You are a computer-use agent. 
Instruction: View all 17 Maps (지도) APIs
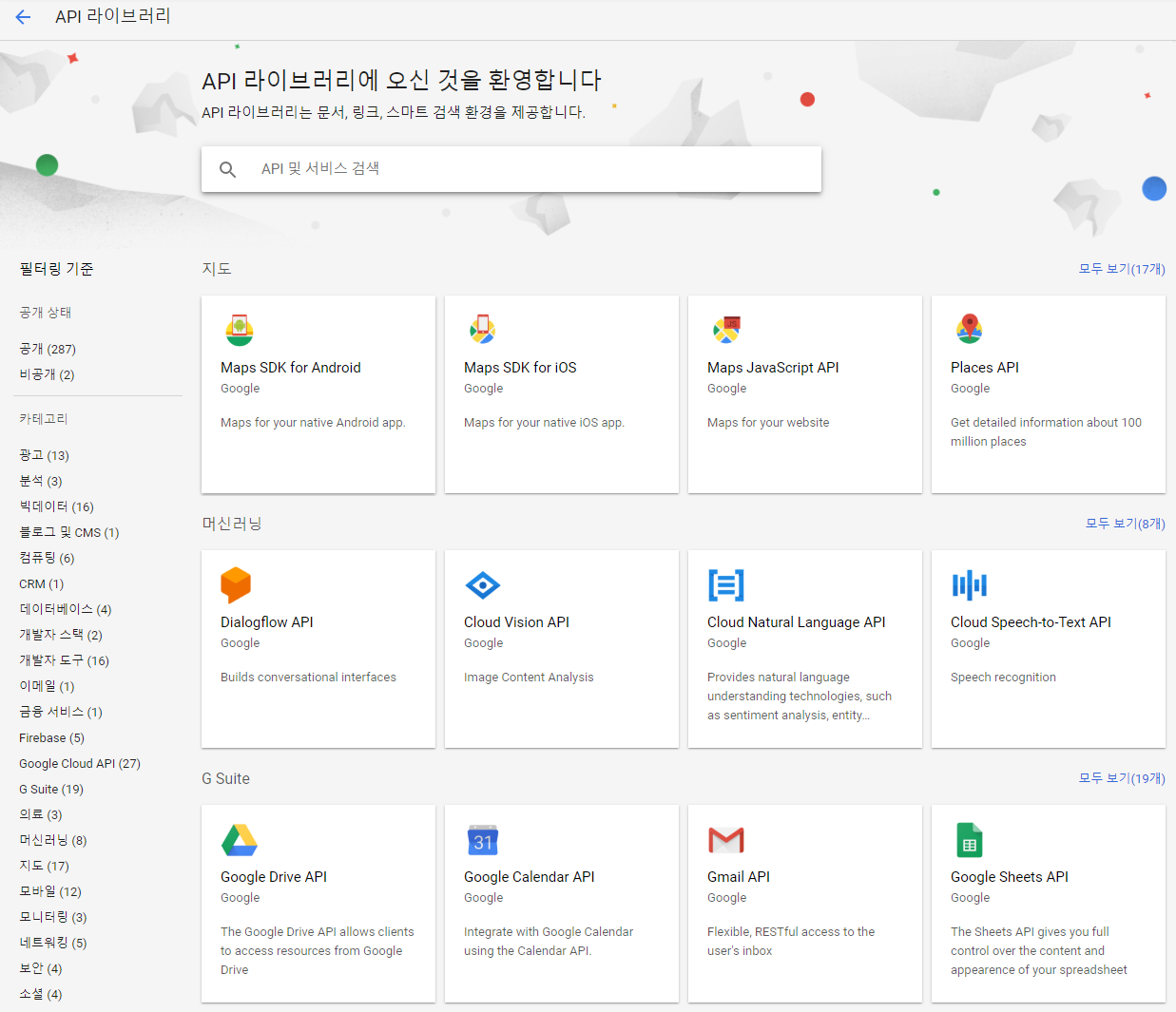coord(1122,269)
